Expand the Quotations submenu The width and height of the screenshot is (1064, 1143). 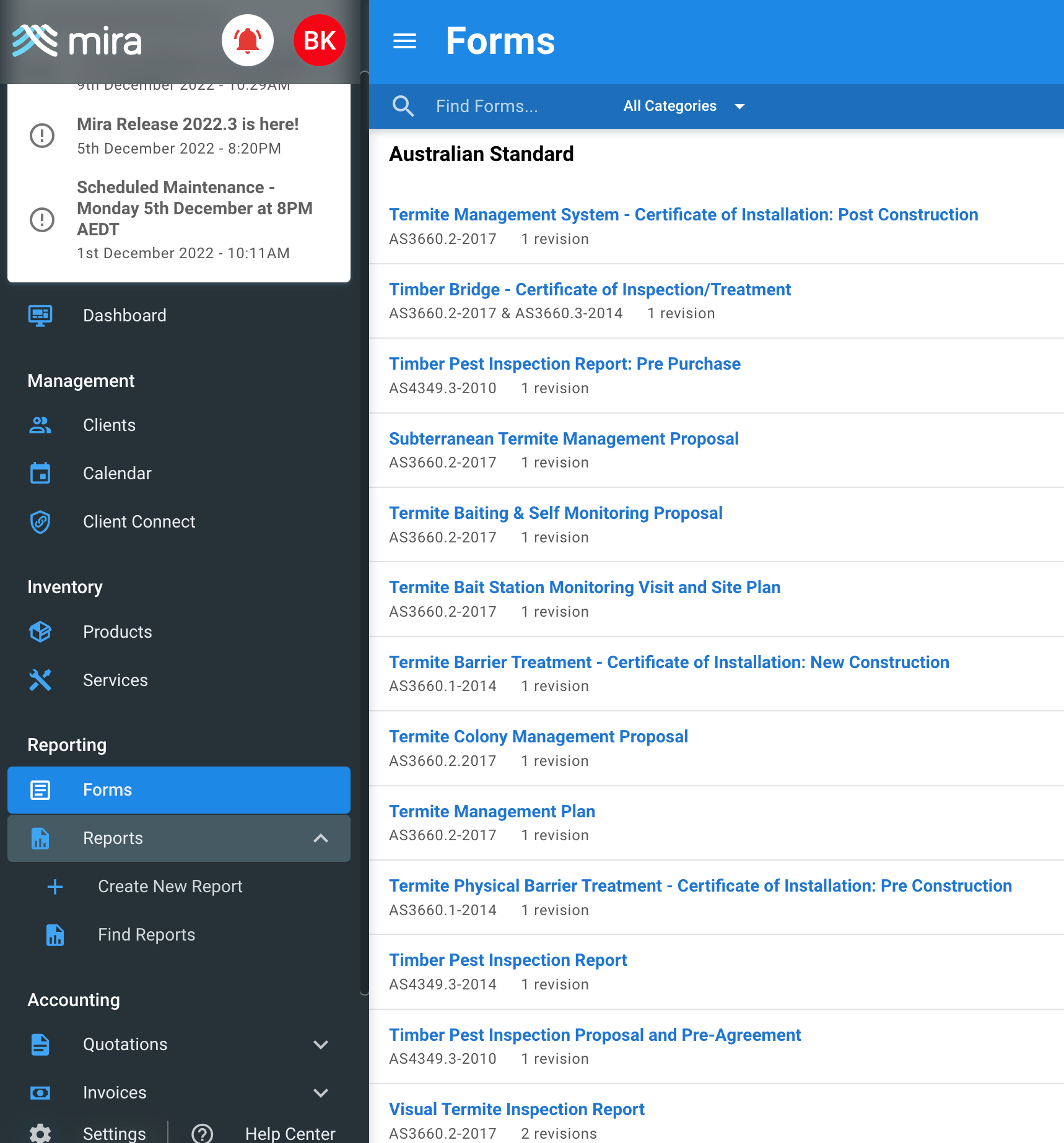[321, 1045]
